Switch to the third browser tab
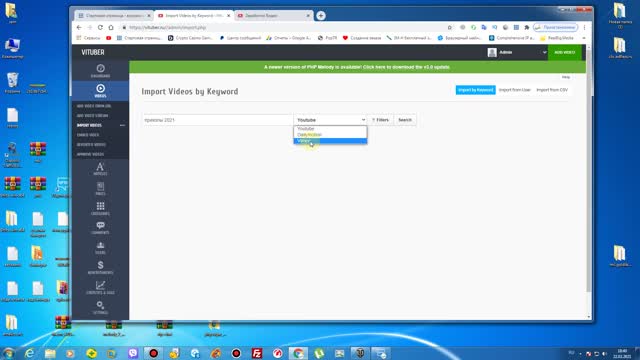The image size is (640, 360). click(x=273, y=16)
